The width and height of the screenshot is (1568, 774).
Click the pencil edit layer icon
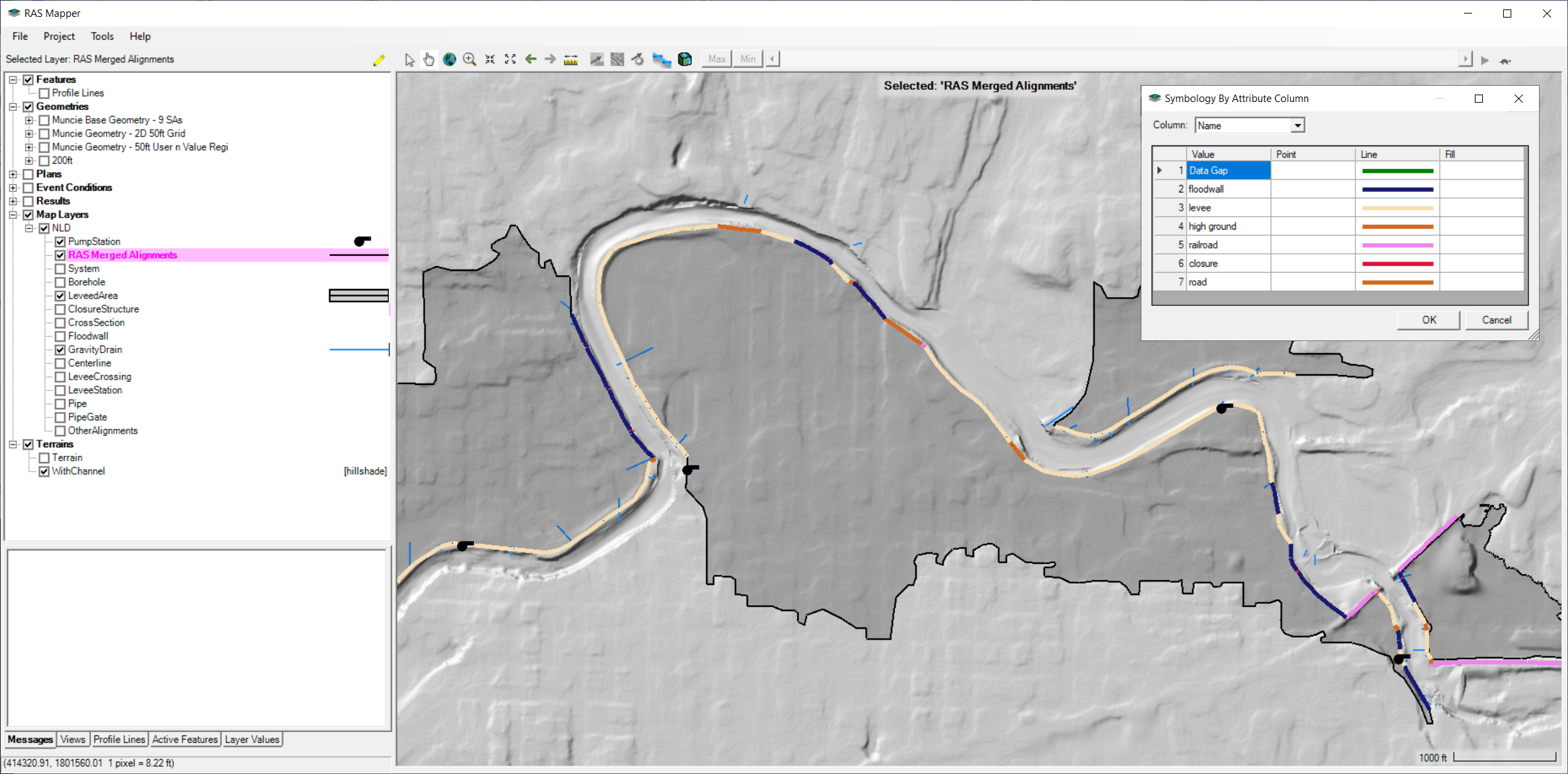click(379, 60)
